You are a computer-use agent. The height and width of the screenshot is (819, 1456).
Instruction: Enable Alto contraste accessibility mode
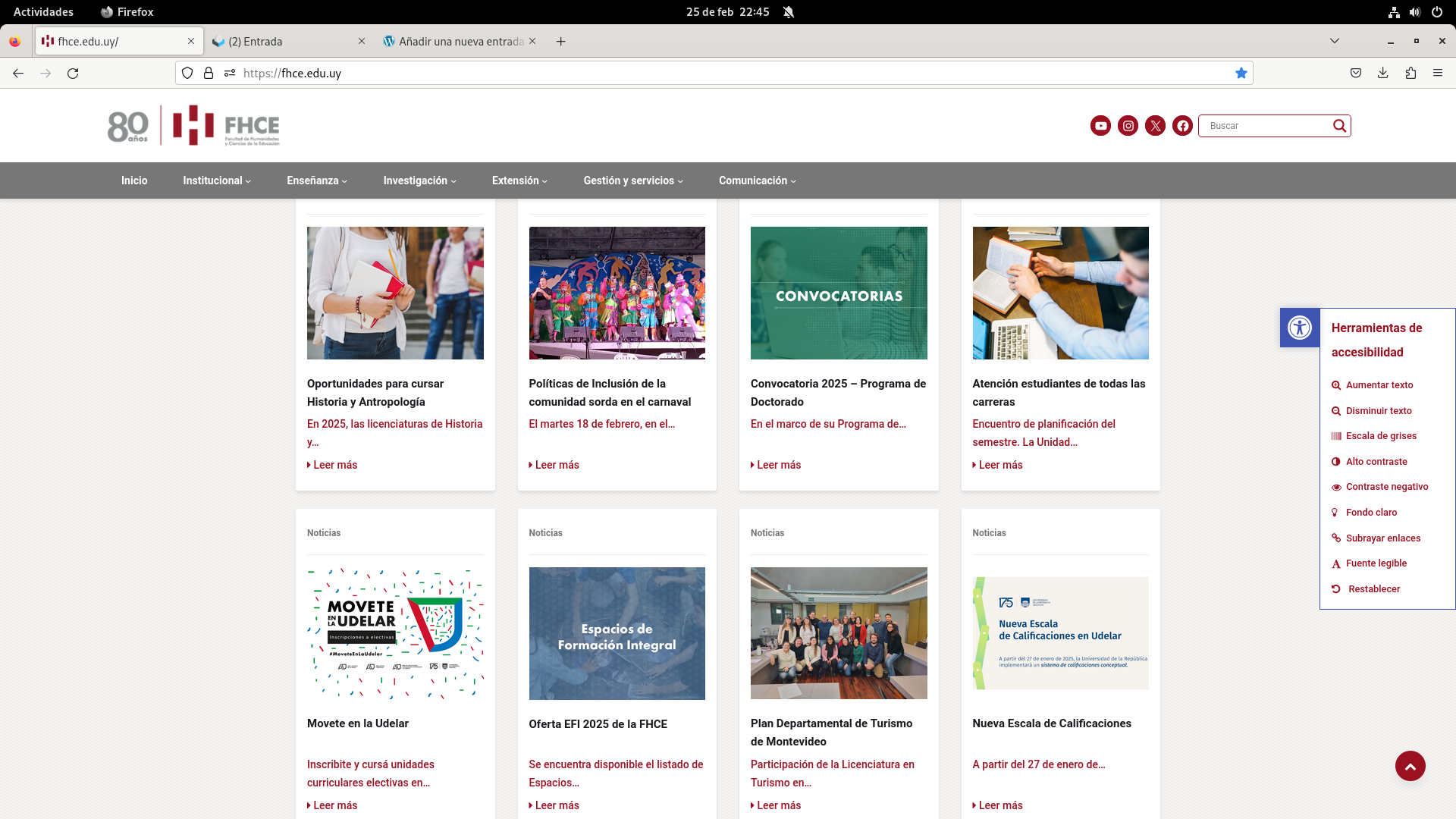[x=1376, y=462]
